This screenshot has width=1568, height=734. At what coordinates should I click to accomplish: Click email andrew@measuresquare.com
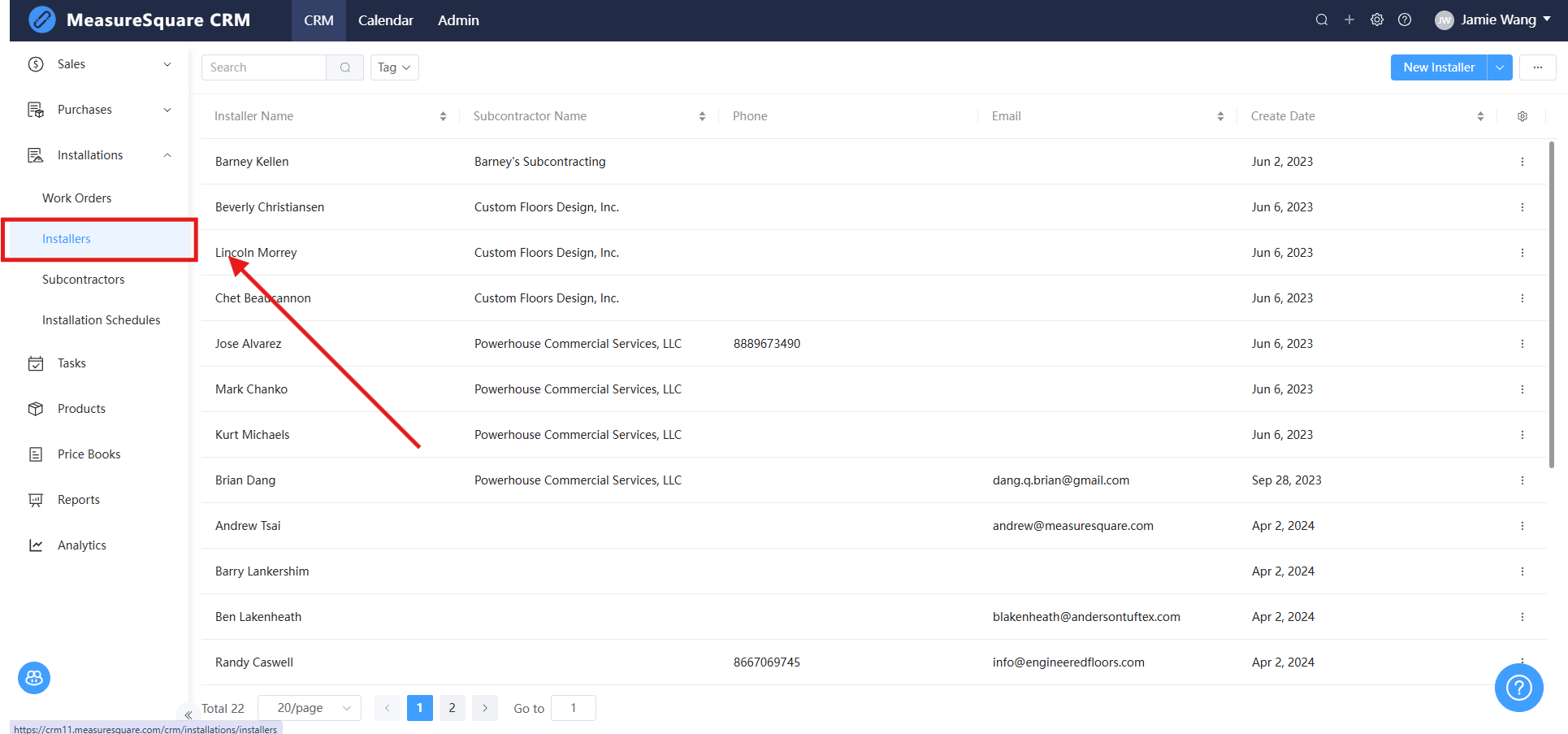[1073, 526]
